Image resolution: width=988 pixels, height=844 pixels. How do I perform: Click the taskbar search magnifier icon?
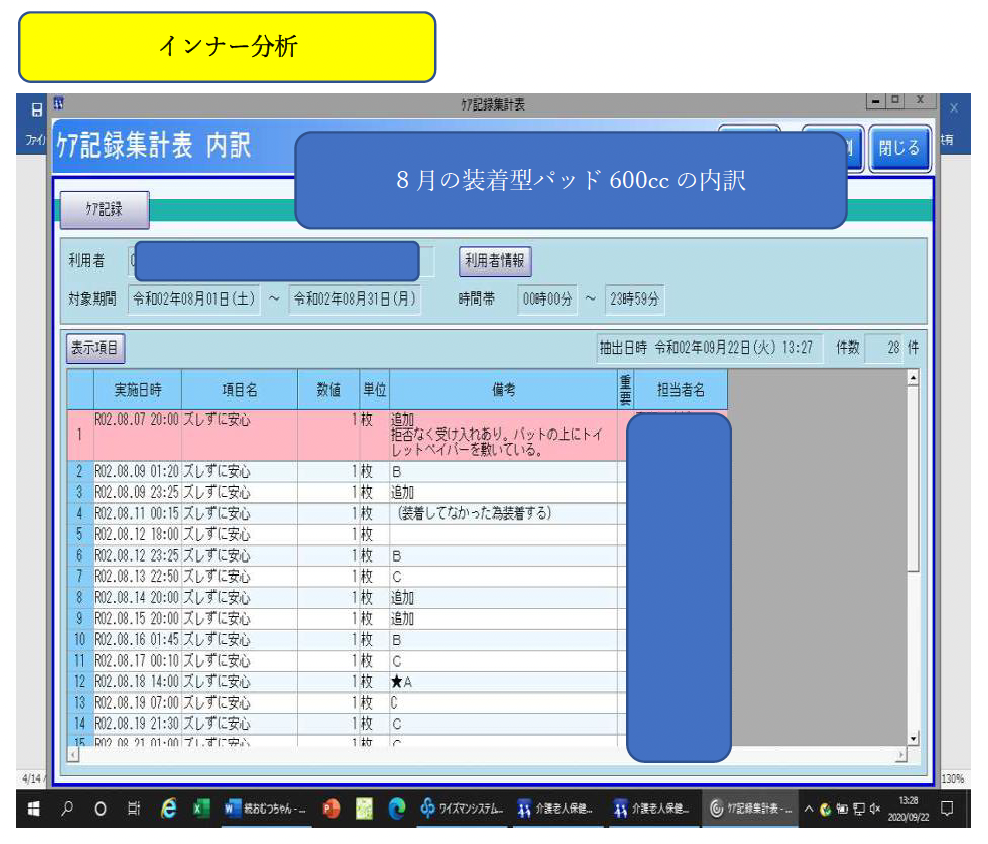pos(68,809)
